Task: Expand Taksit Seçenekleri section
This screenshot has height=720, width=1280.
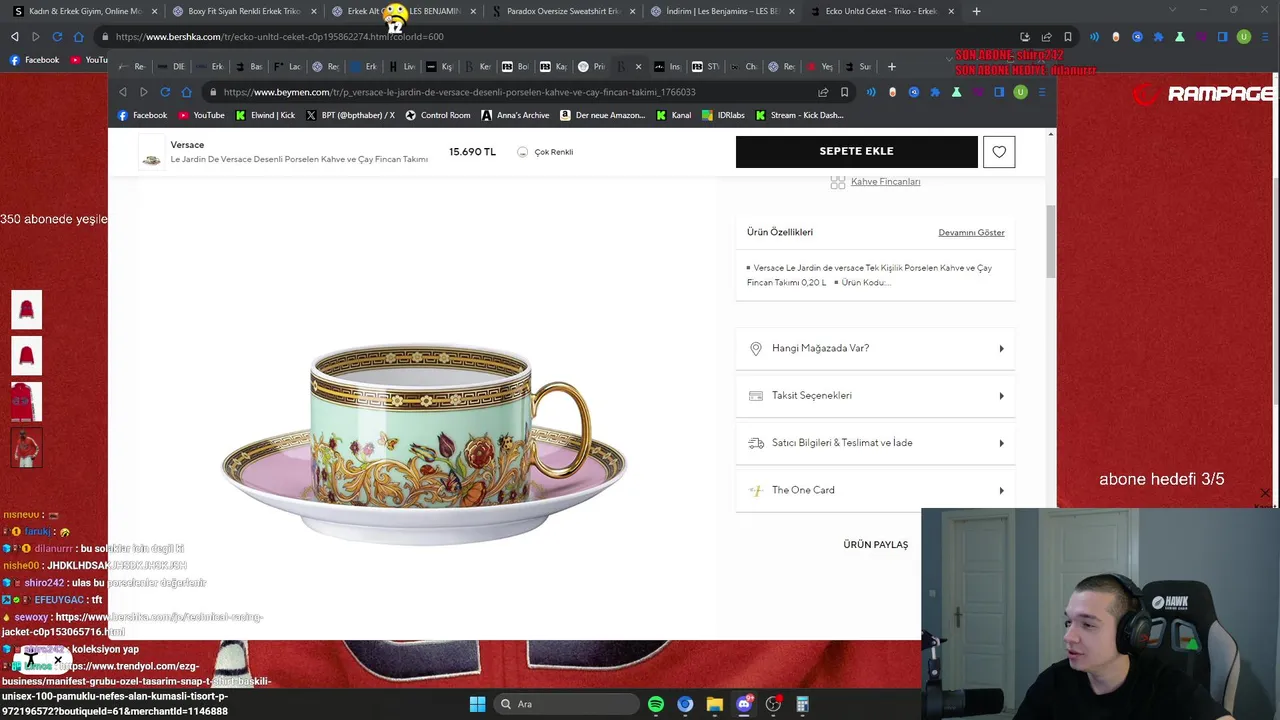Action: point(875,396)
